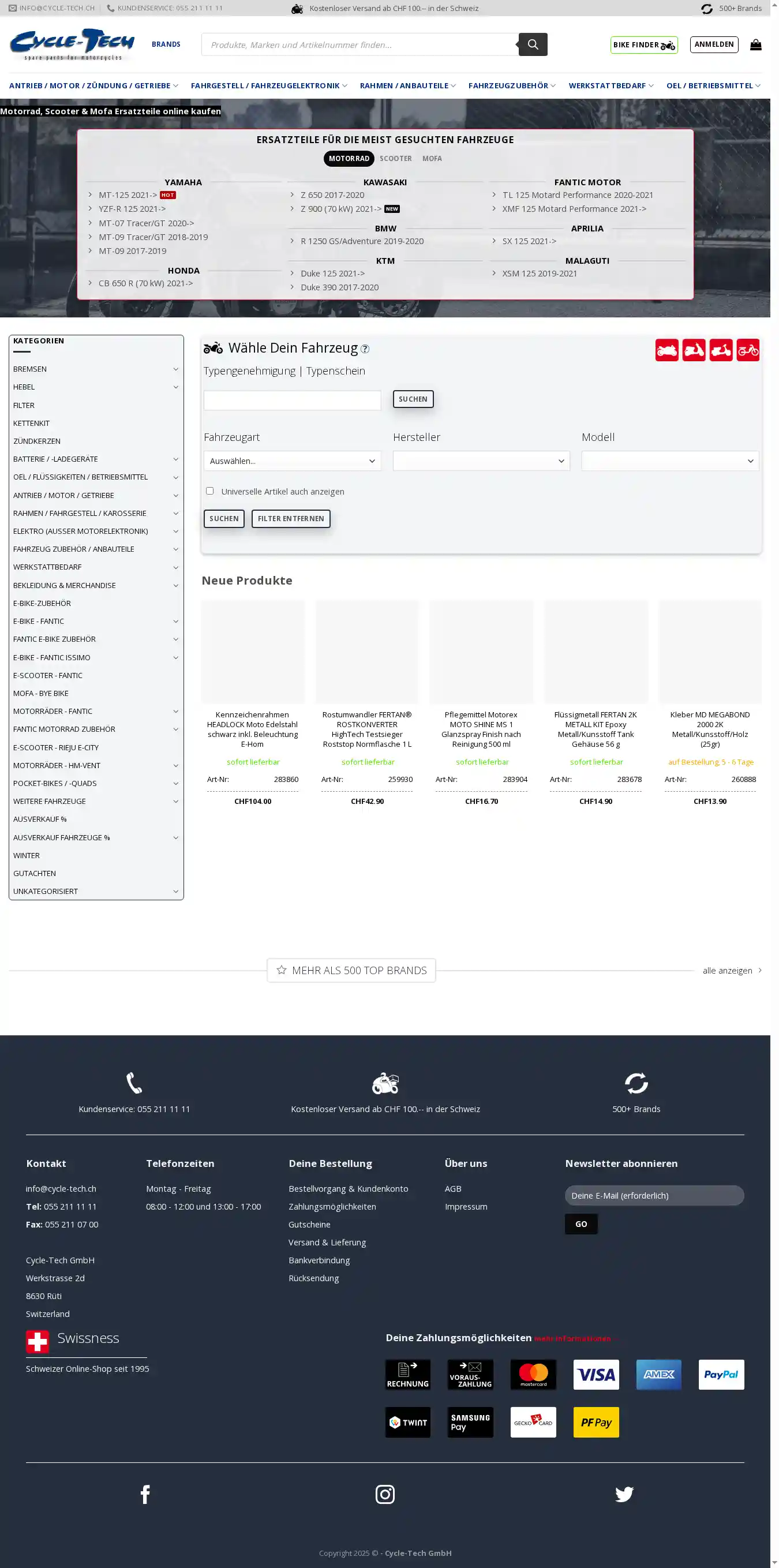
Task: Enable Universelle Artikel auch anzeigen checkbox
Action: pos(210,491)
